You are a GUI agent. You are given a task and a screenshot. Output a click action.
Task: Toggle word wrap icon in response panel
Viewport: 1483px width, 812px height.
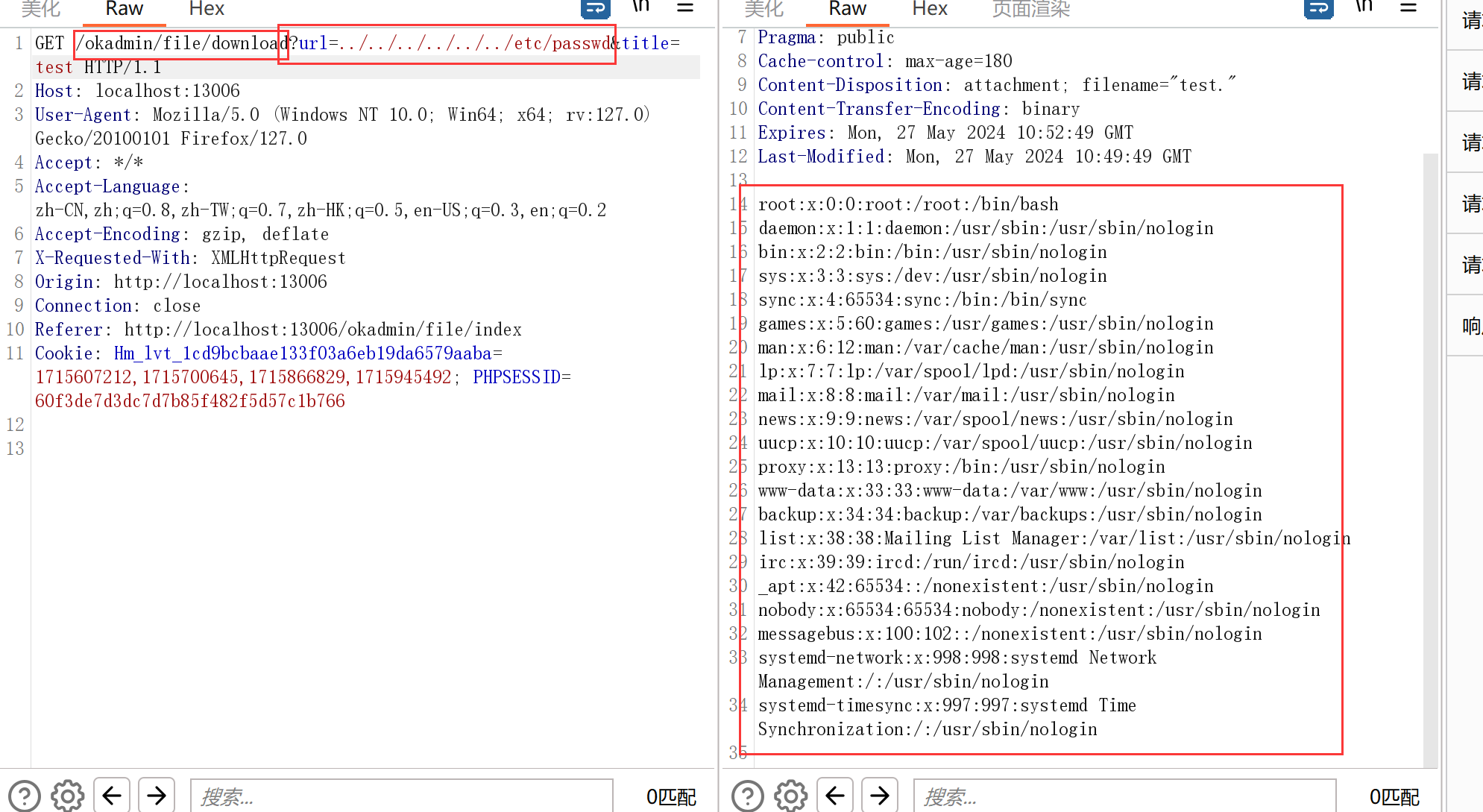[x=1319, y=8]
